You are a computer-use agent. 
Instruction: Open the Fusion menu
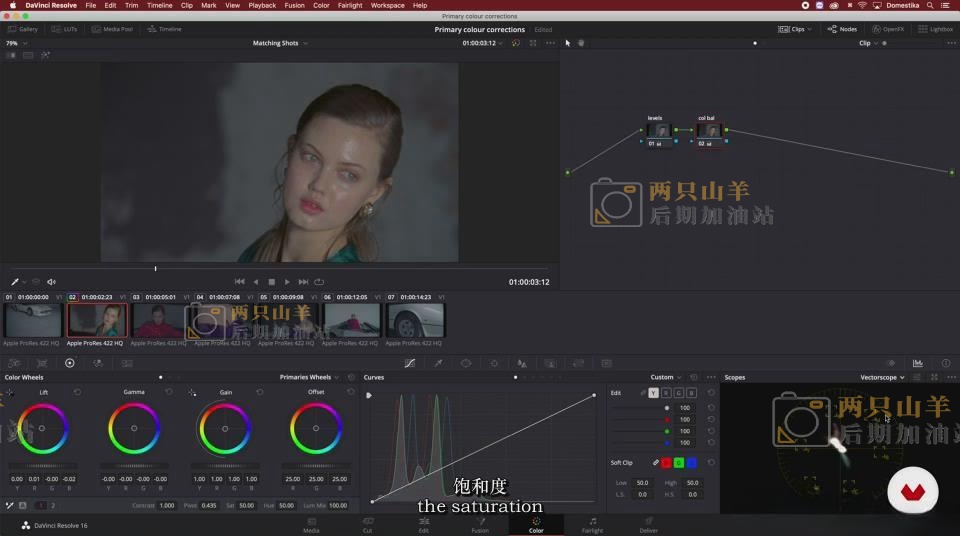click(294, 5)
